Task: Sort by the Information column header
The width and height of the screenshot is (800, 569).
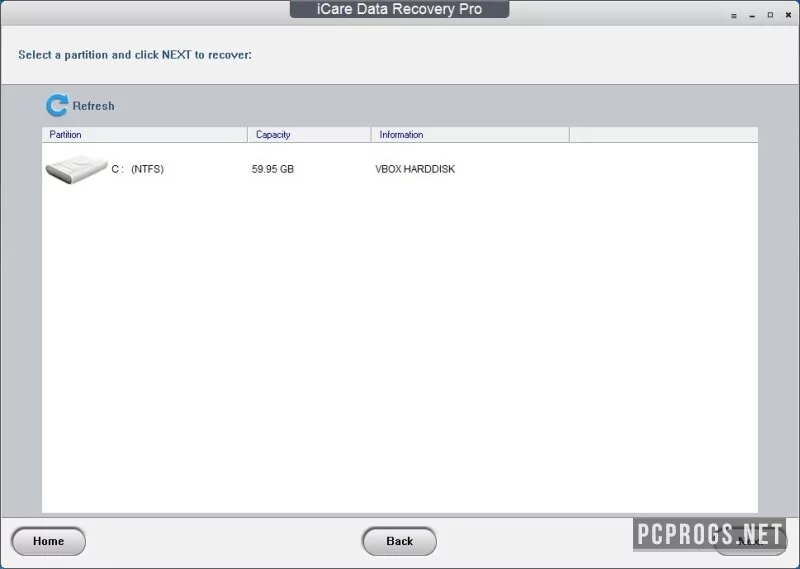Action: (470, 135)
